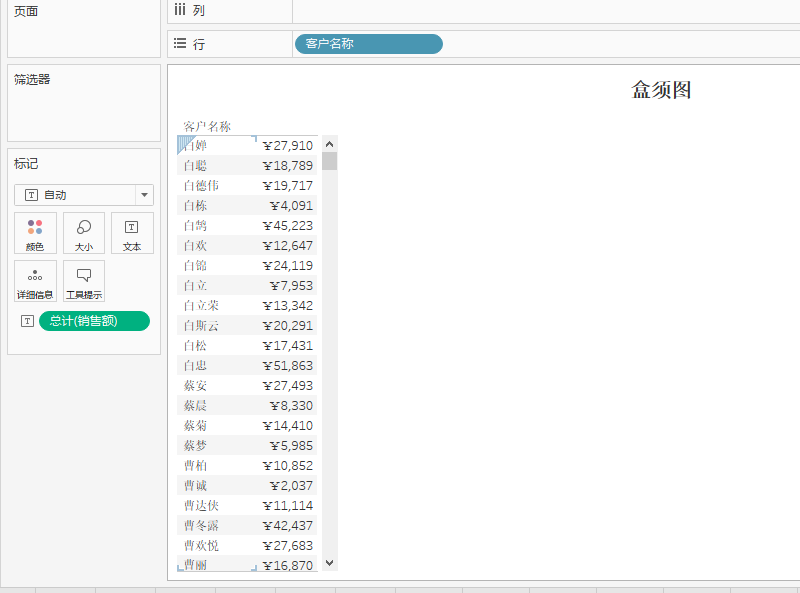Click the ¥2,037 sales value
Screen dimensions: 800x593
tap(291, 486)
